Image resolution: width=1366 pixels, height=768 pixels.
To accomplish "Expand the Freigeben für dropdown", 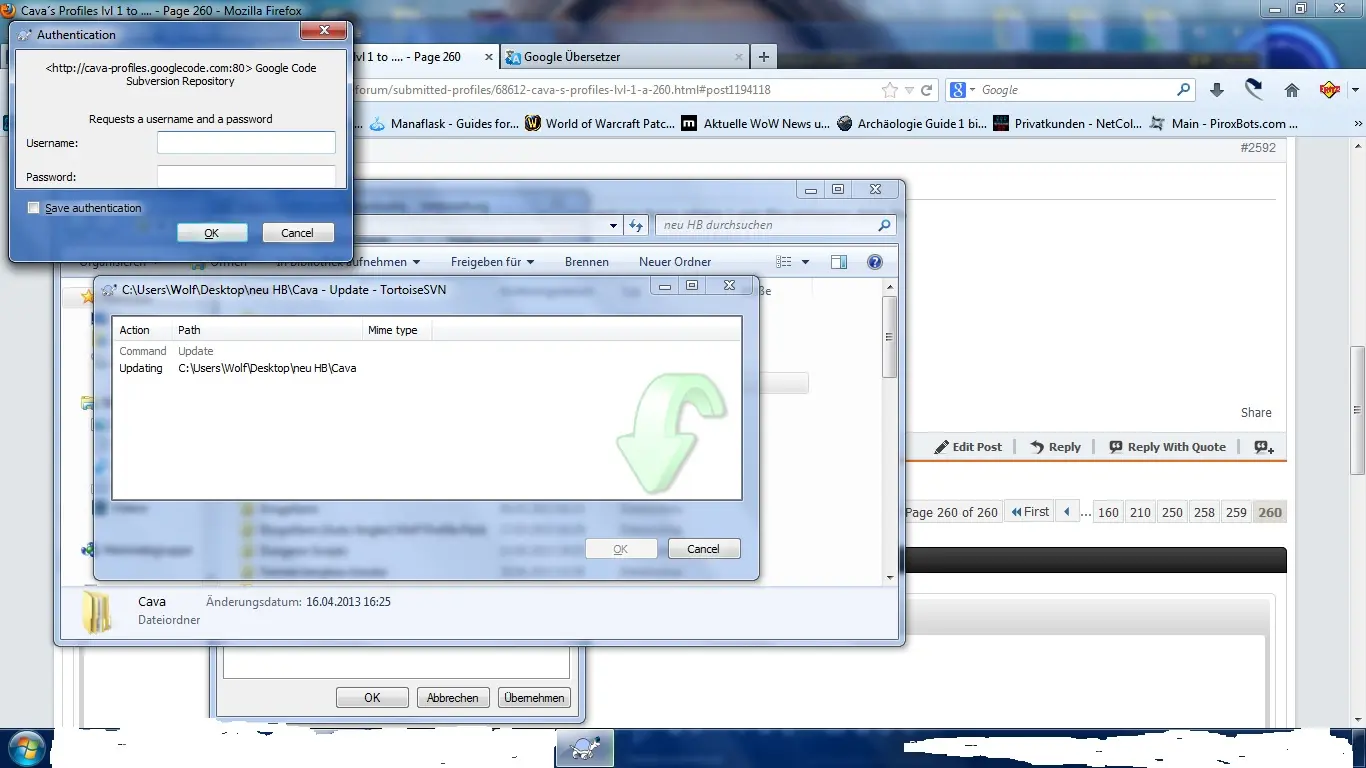I will click(492, 262).
